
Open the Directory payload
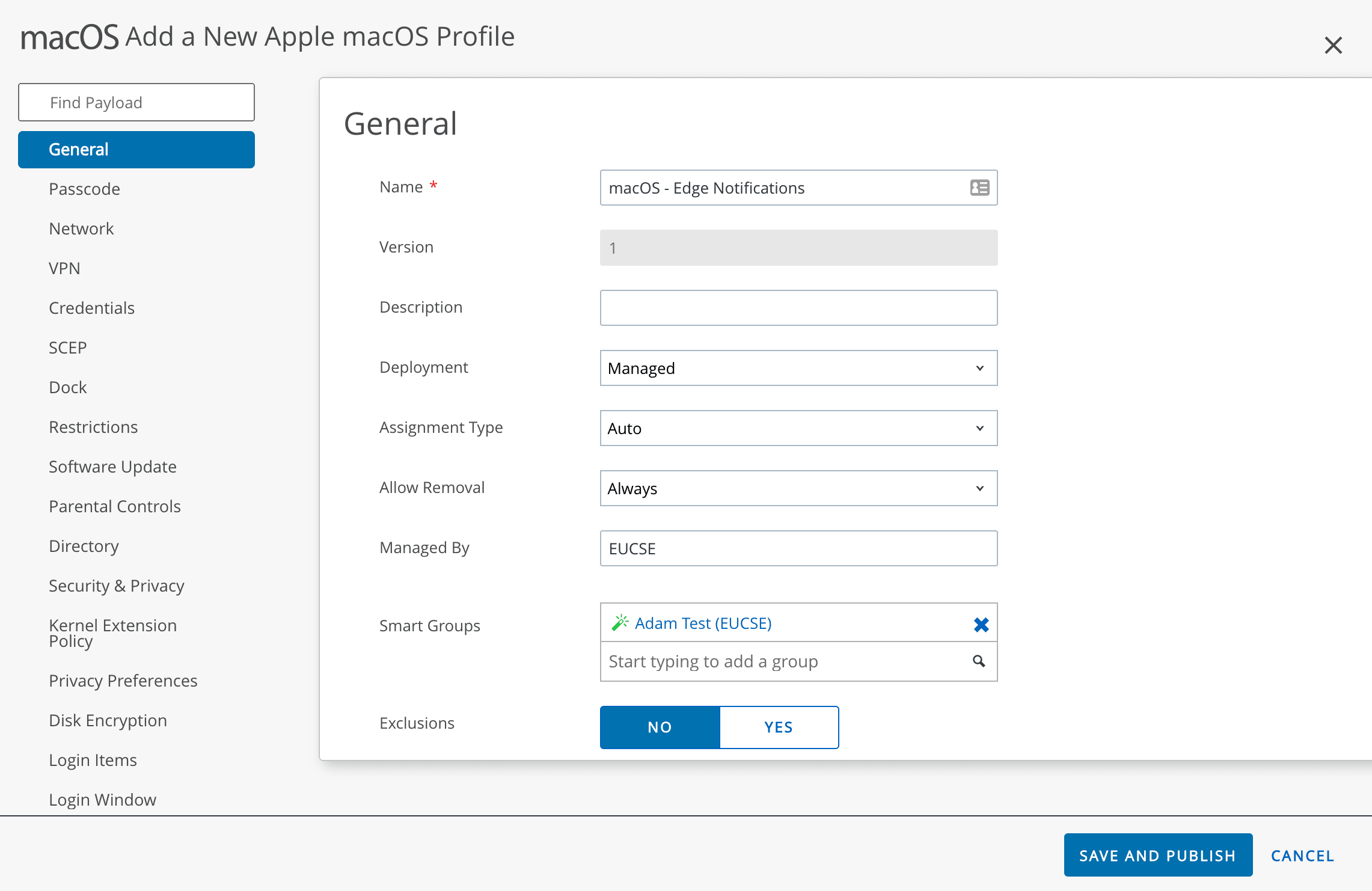point(84,546)
